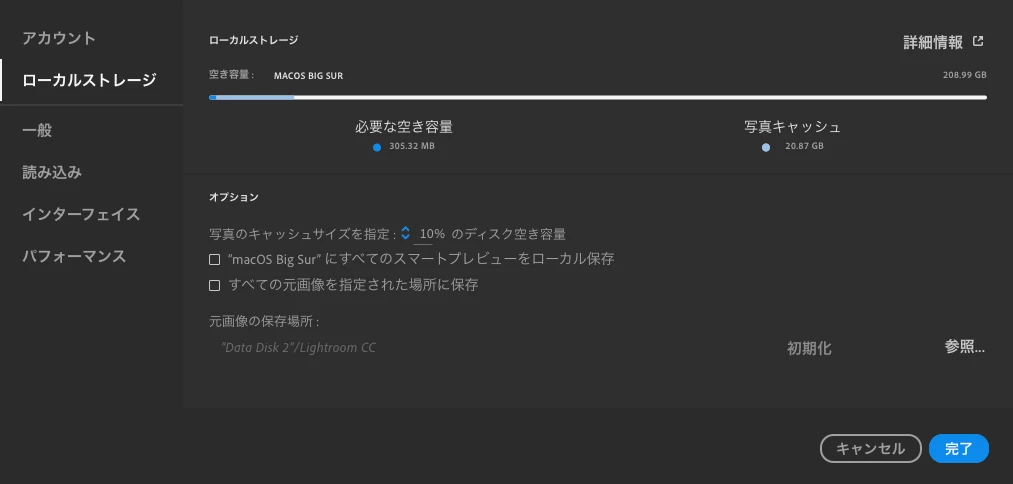Viewport: 1013px width, 484px height.
Task: Click the 元画像の保存場所 label
Action: click(264, 321)
